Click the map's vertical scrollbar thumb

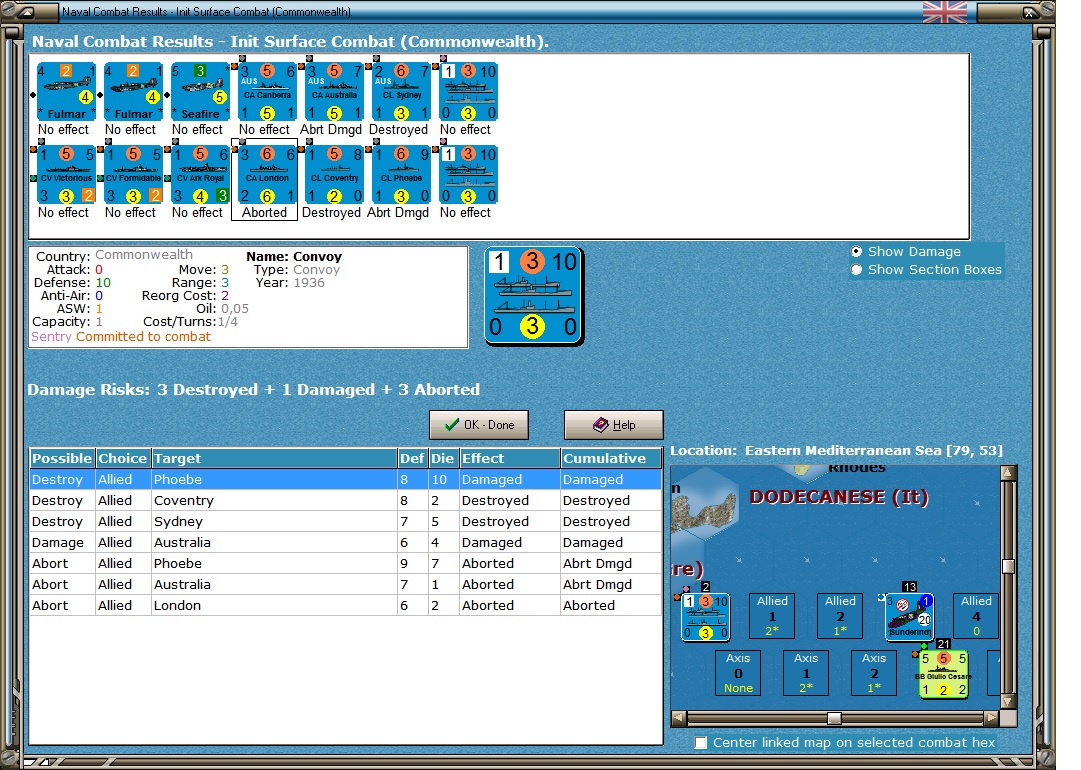pyautogui.click(x=1008, y=567)
